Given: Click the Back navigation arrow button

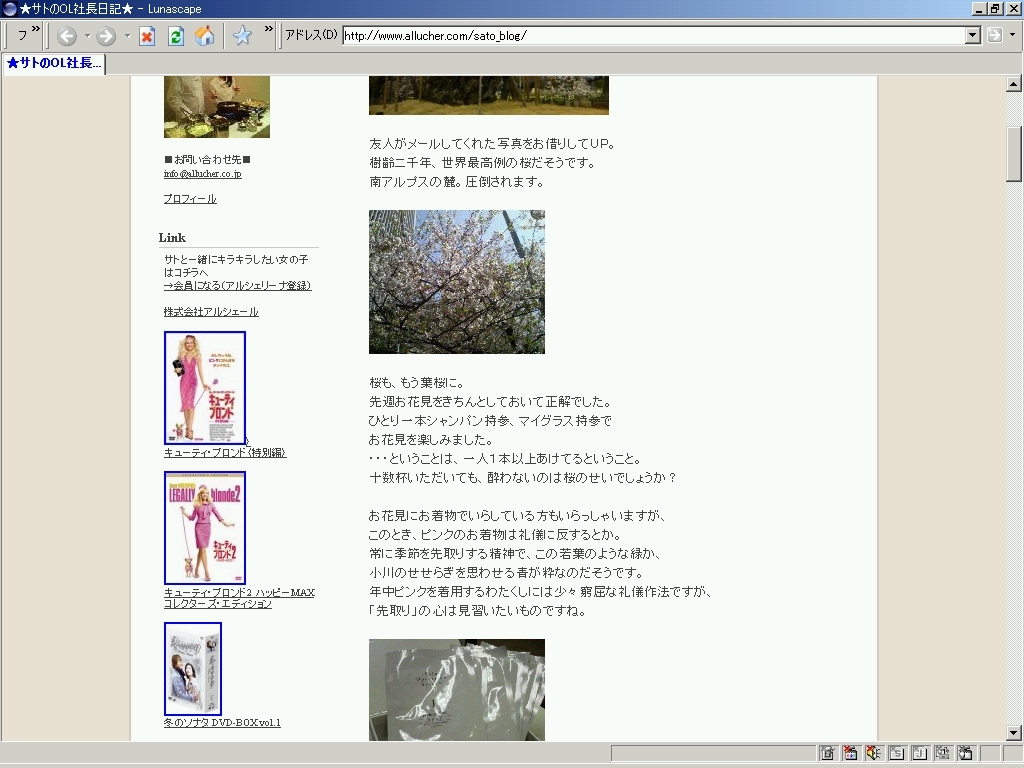Looking at the screenshot, I should tap(67, 37).
